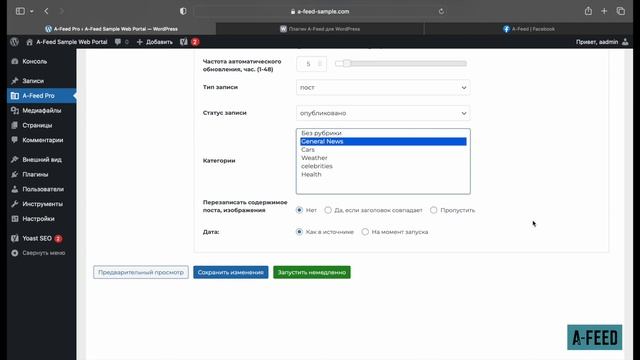The width and height of the screenshot is (640, 360).
Task: Open the comments bubble in admin bar
Action: (118, 42)
